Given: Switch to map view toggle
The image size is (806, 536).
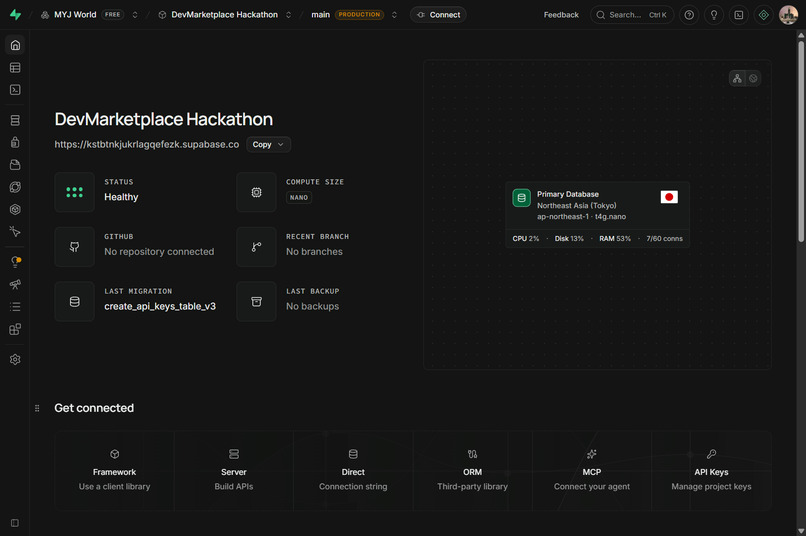Looking at the screenshot, I should 753,78.
